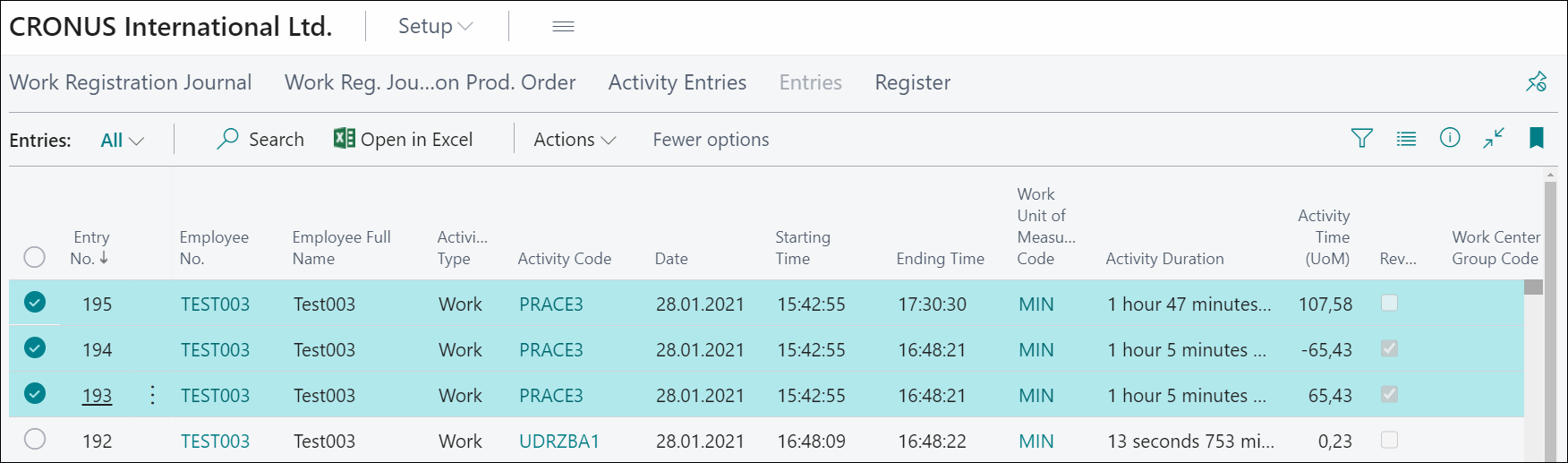Toggle the list view layout icon
This screenshot has height=463, width=1568.
tap(1406, 139)
